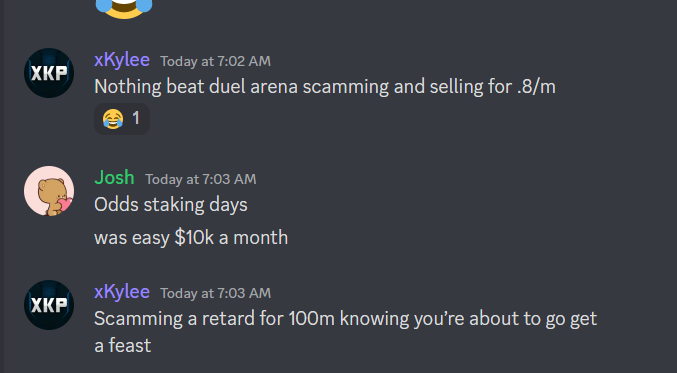Select the message Odds staking days
This screenshot has width=677, height=373.
click(171, 205)
